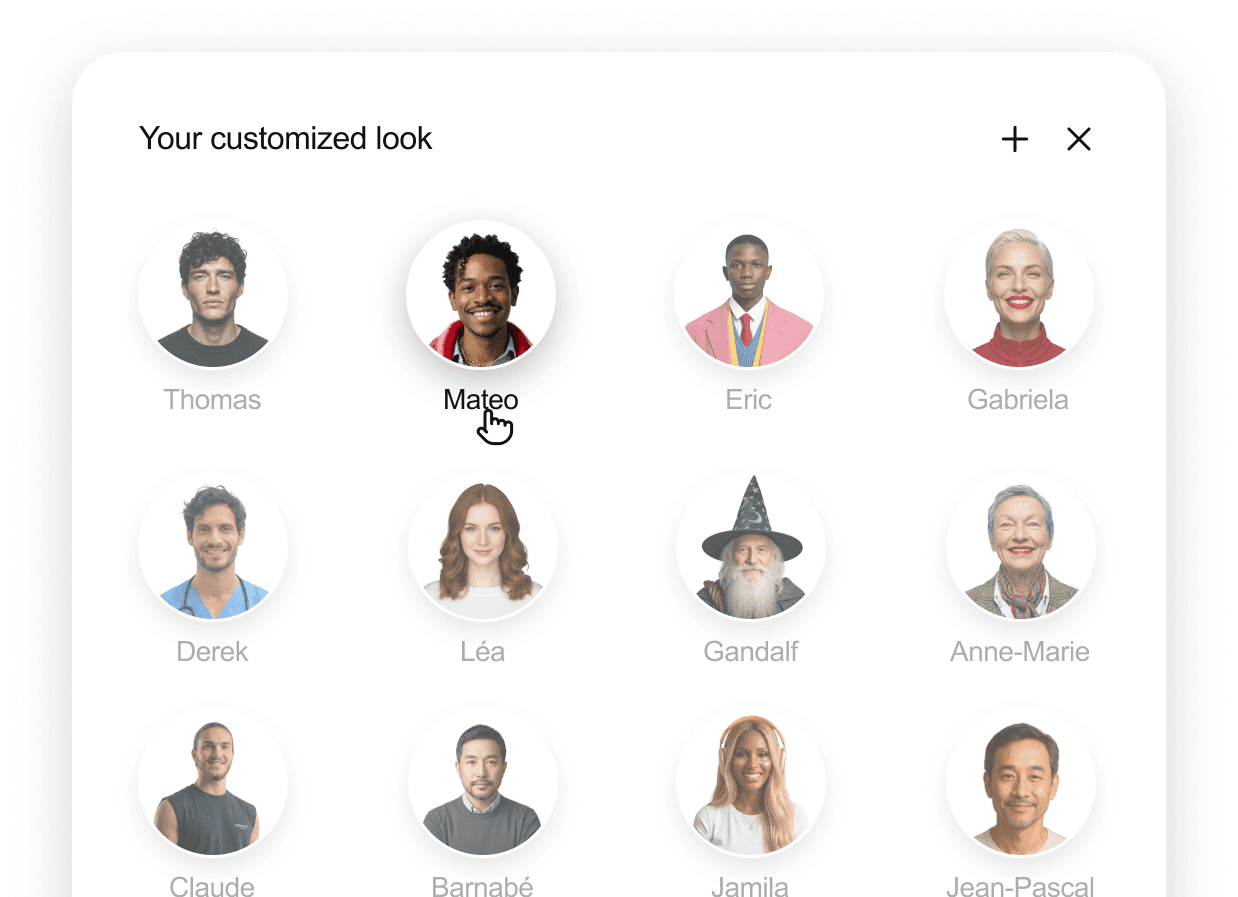Pick the Gandalf wizard avatar
This screenshot has width=1238, height=897.
(751, 546)
